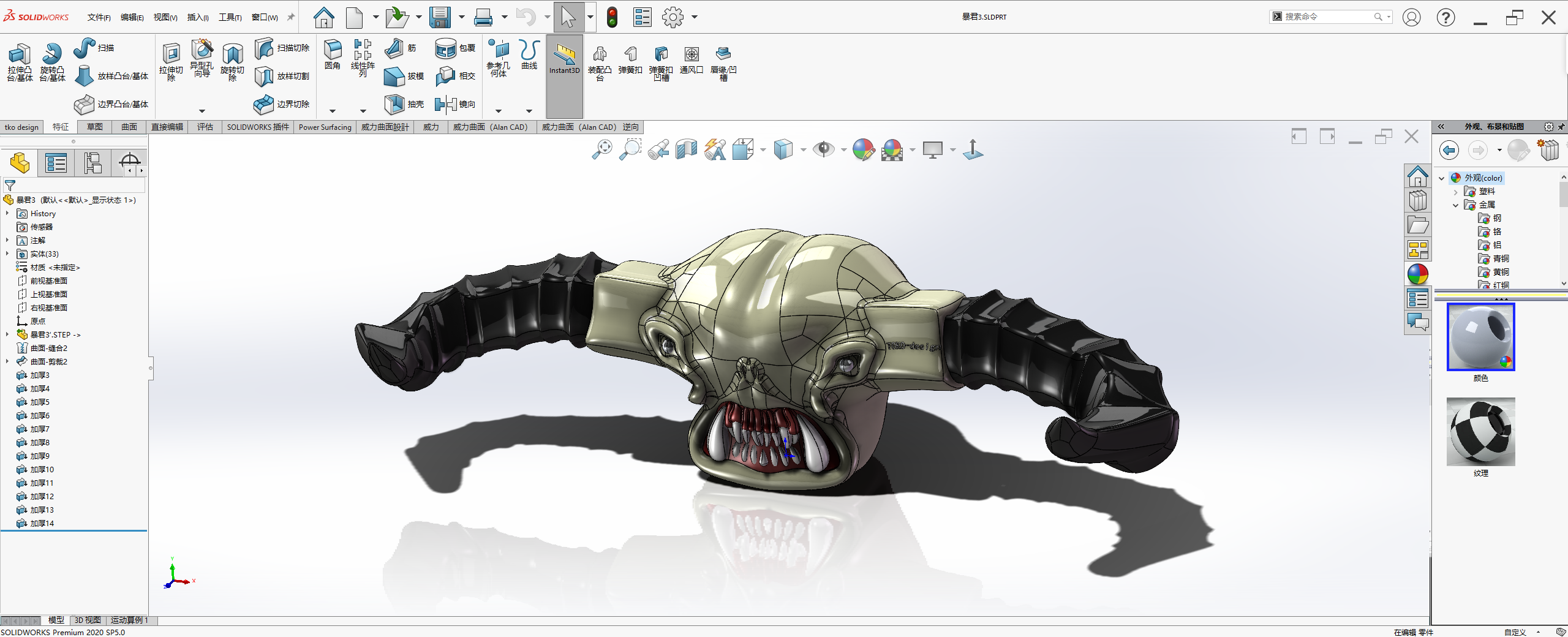Select the Extruded Cut tool (拉伸切除)
Screen dimensions: 1568x637
coord(171,62)
